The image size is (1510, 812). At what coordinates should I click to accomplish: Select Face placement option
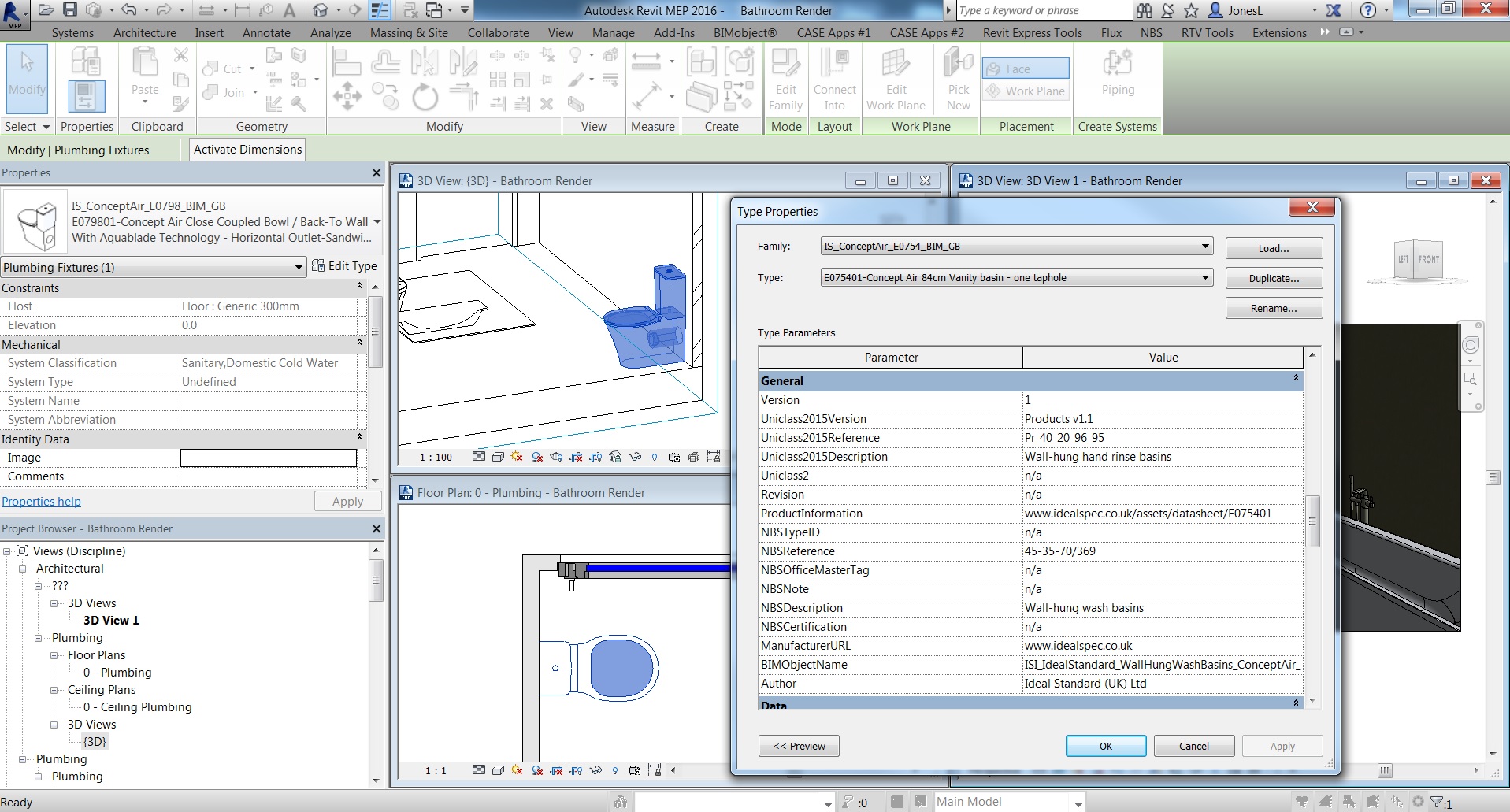click(x=1026, y=69)
